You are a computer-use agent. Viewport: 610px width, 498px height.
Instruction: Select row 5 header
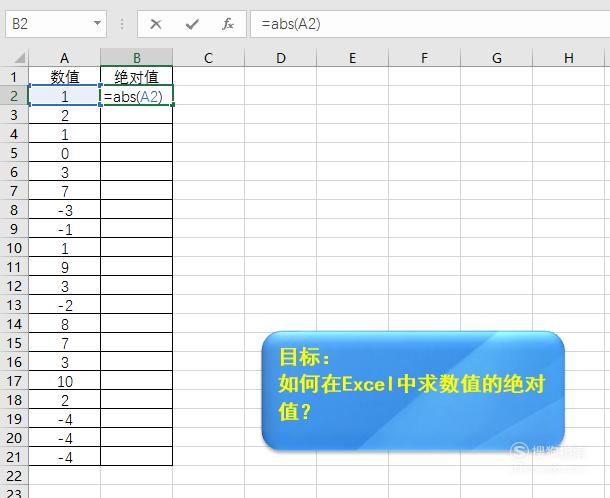click(14, 153)
